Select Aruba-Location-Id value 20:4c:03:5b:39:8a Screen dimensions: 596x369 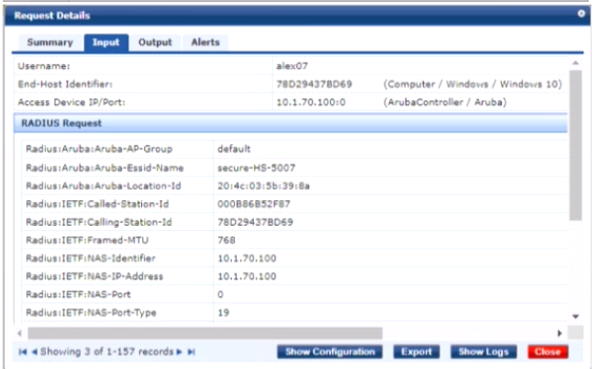(263, 186)
